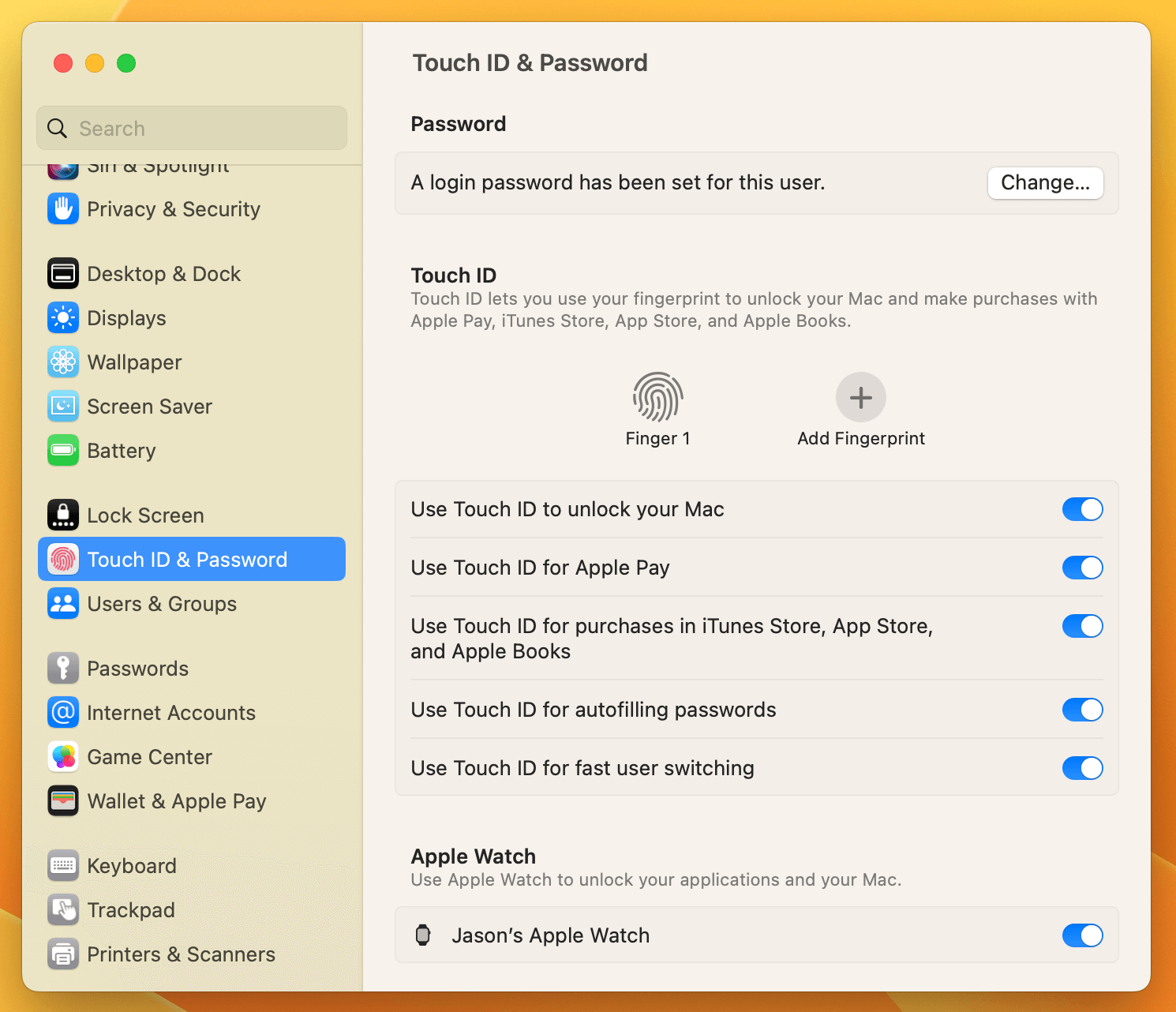Disable Jason's Apple Watch unlock switch

[x=1082, y=935]
